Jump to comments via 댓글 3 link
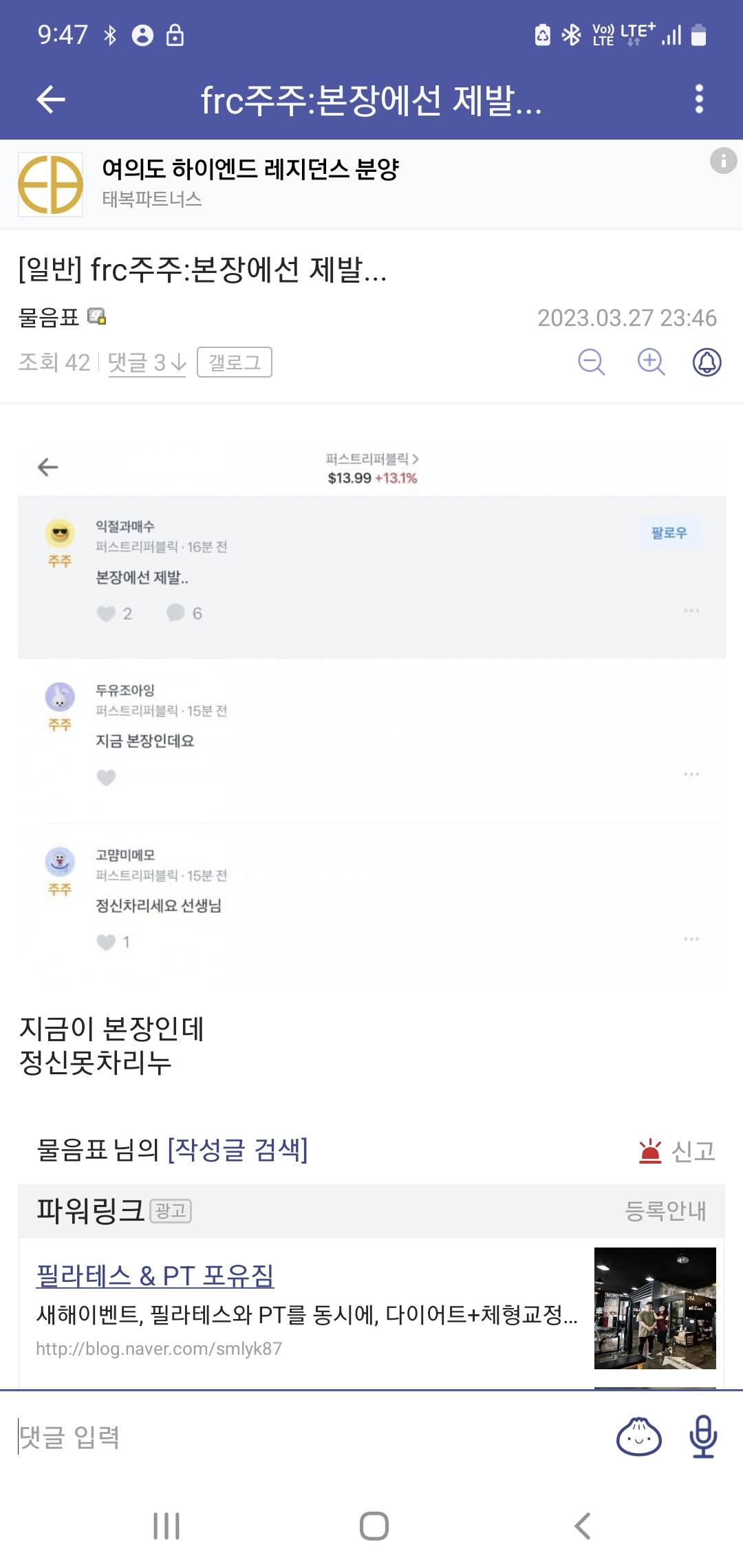 147,362
